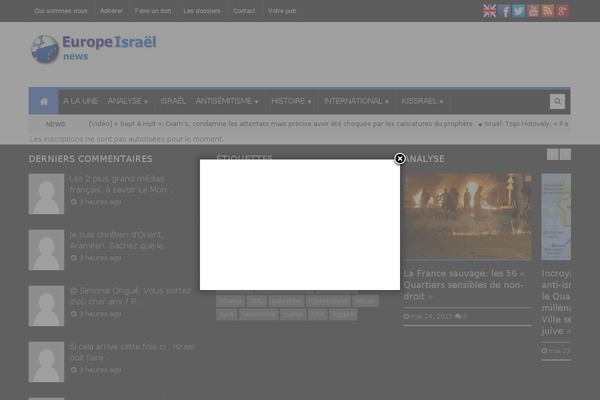The height and width of the screenshot is (400, 600).
Task: Click avatar beside 'Je suis chrétien d'Orient'
Action: (46, 250)
